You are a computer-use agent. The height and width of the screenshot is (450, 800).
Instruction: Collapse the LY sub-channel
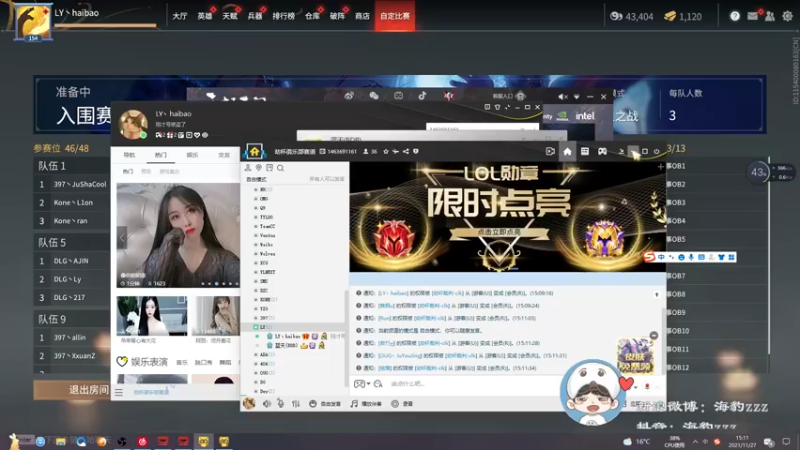click(x=256, y=327)
